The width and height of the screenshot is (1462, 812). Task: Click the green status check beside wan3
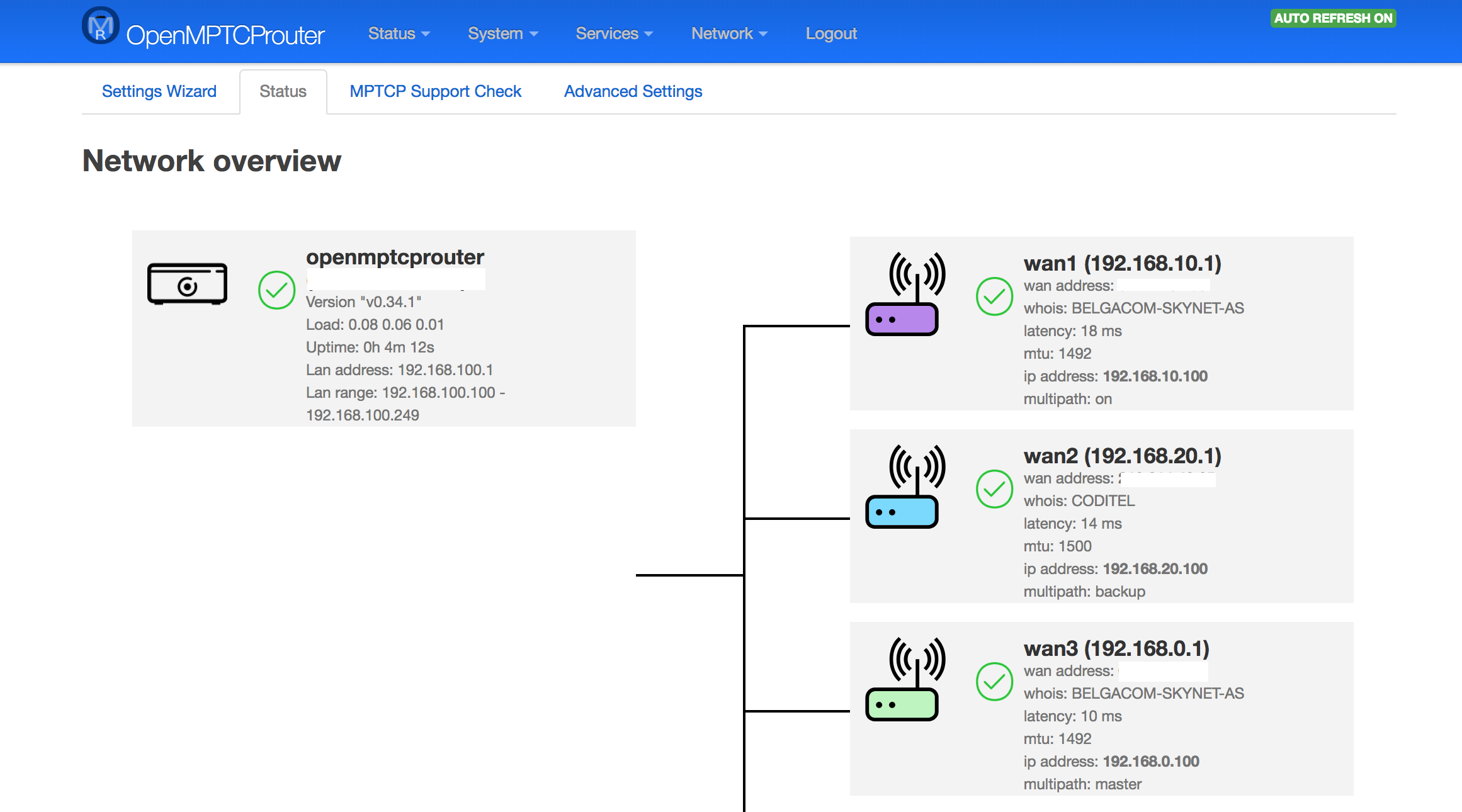tap(995, 681)
